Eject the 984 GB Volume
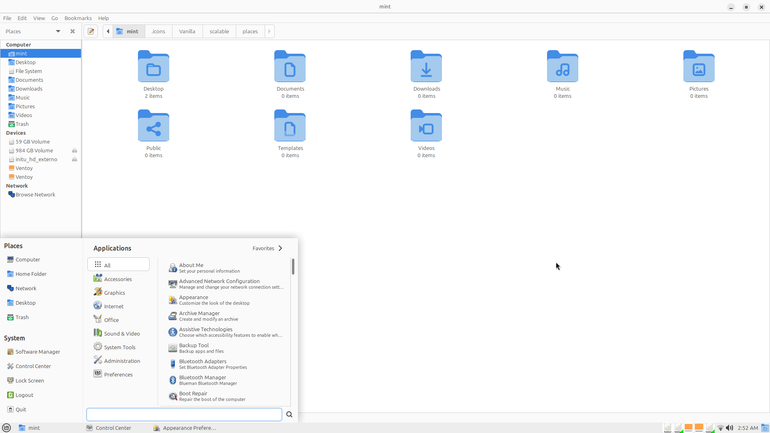 point(75,151)
